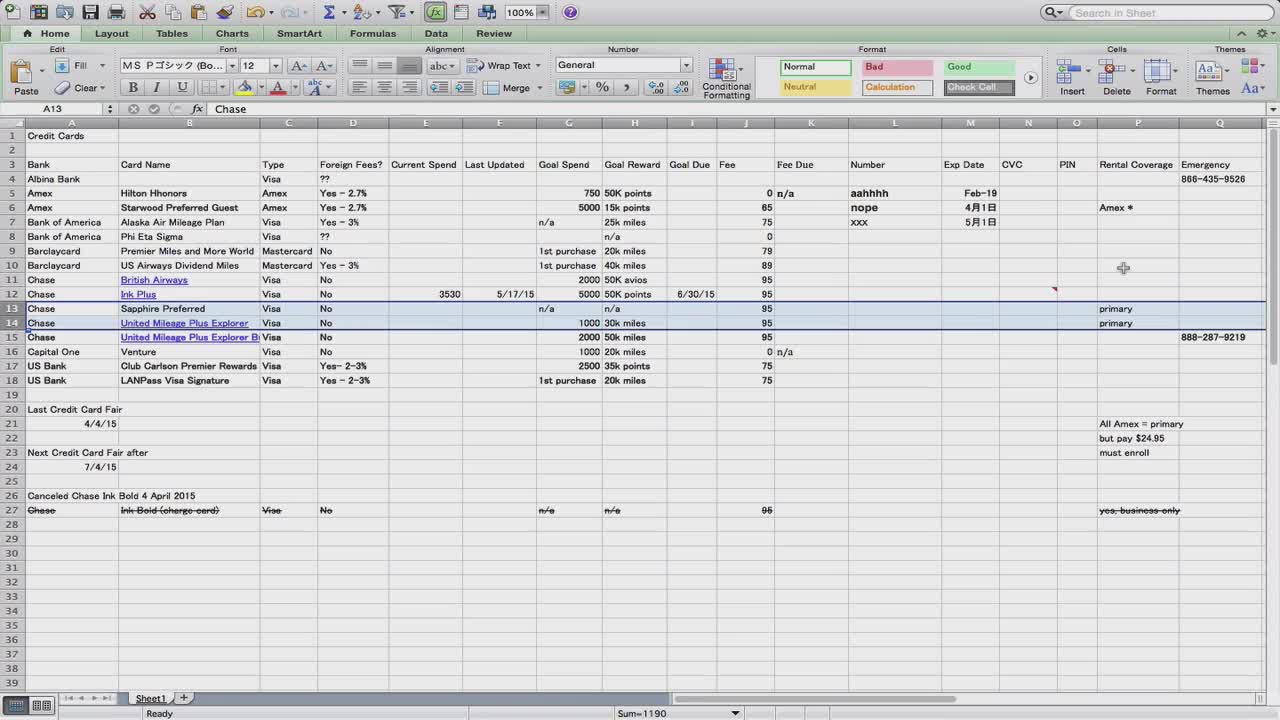
Task: Switch to the Layout ribbon tab
Action: tap(111, 34)
